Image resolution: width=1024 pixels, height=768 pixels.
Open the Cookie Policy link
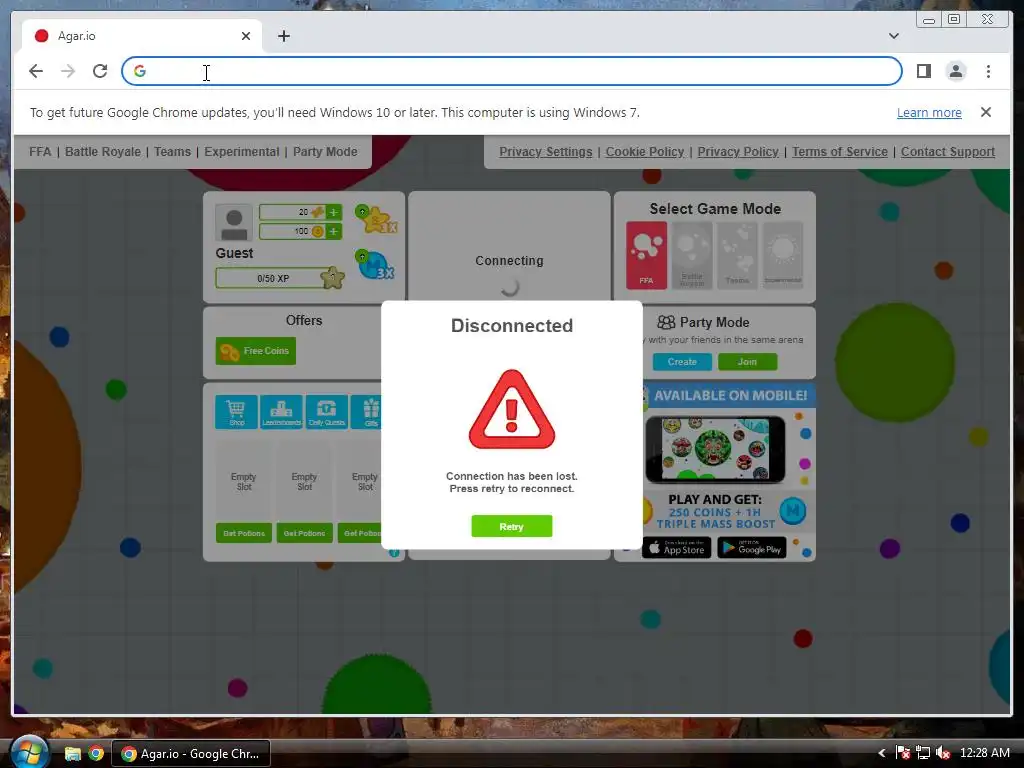click(x=645, y=152)
